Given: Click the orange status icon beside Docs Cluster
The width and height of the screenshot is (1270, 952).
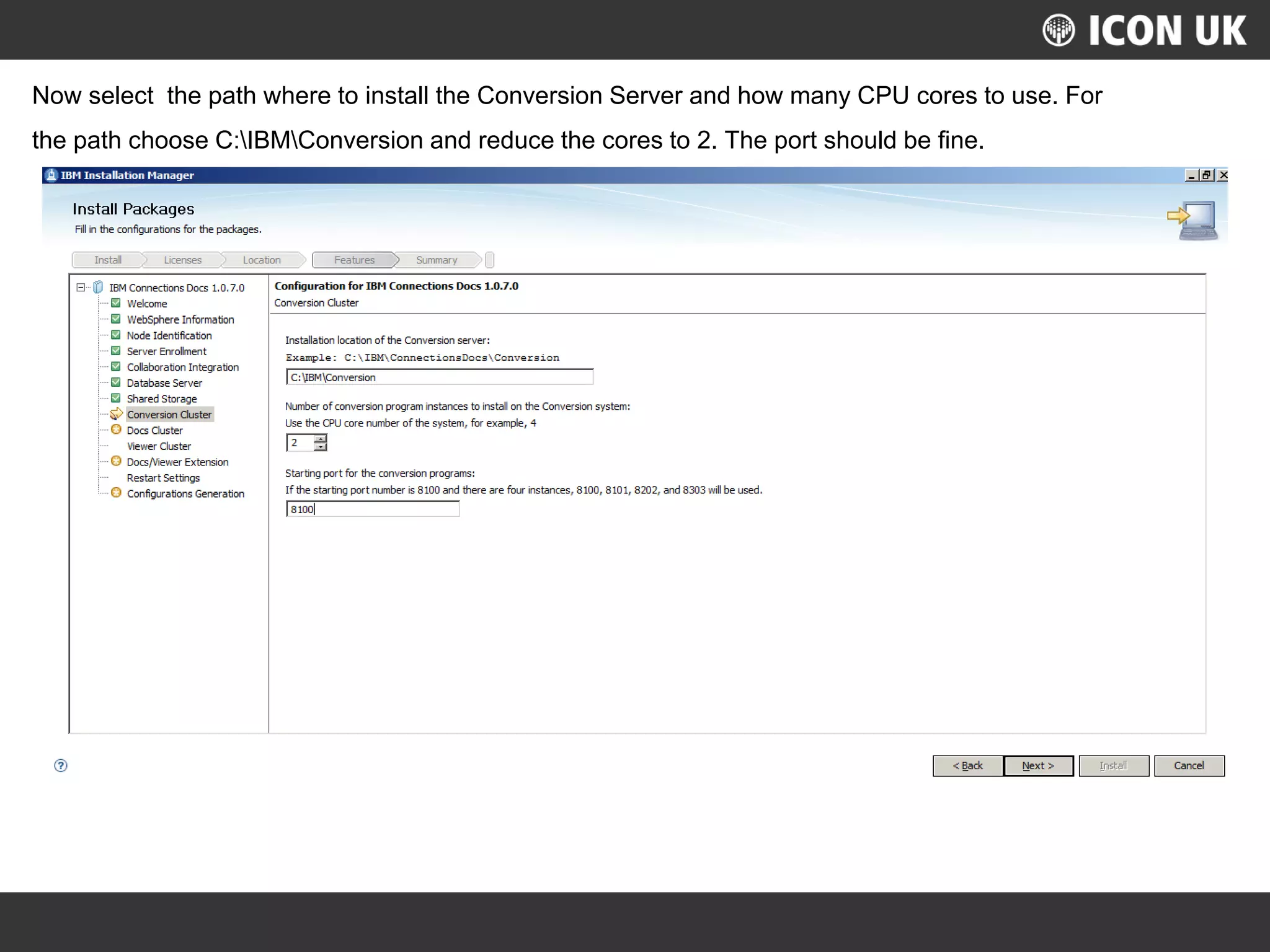Looking at the screenshot, I should coord(116,430).
